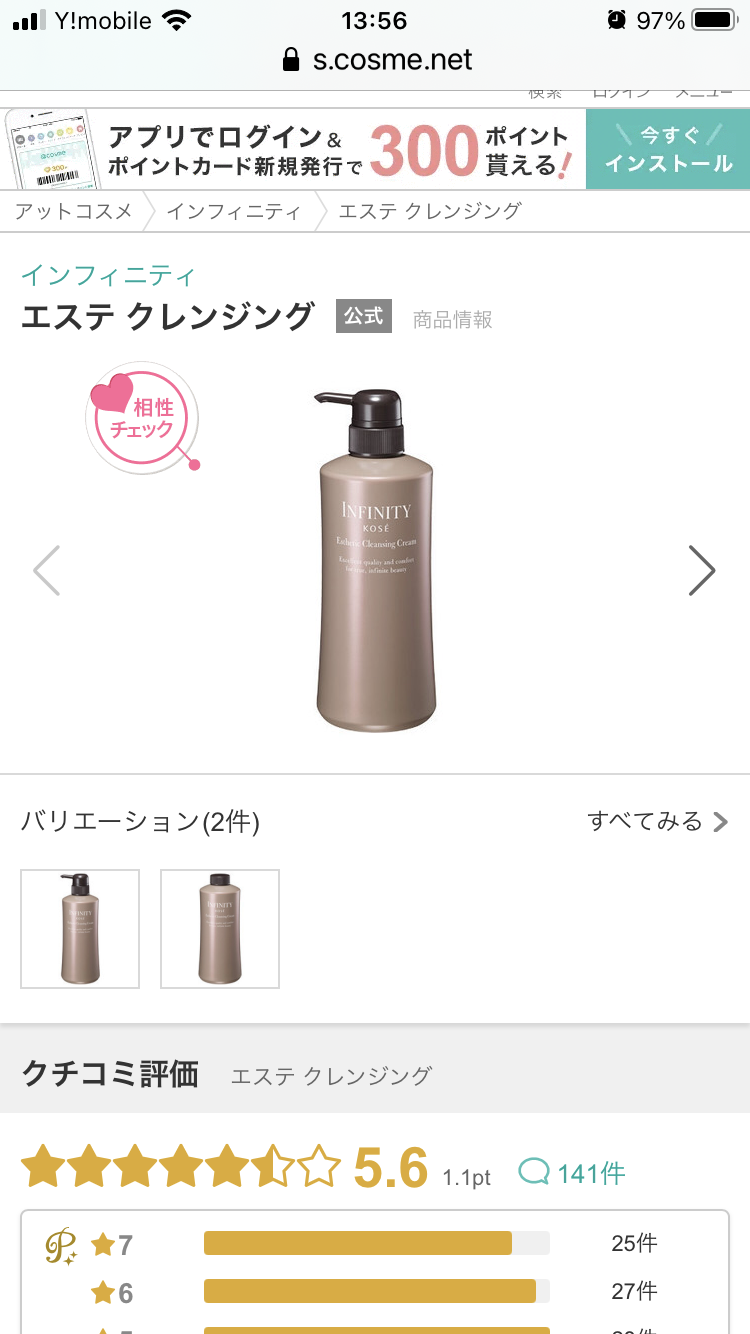Tap the @cosme app phone image in banner
750x1334 pixels.
[x=51, y=149]
